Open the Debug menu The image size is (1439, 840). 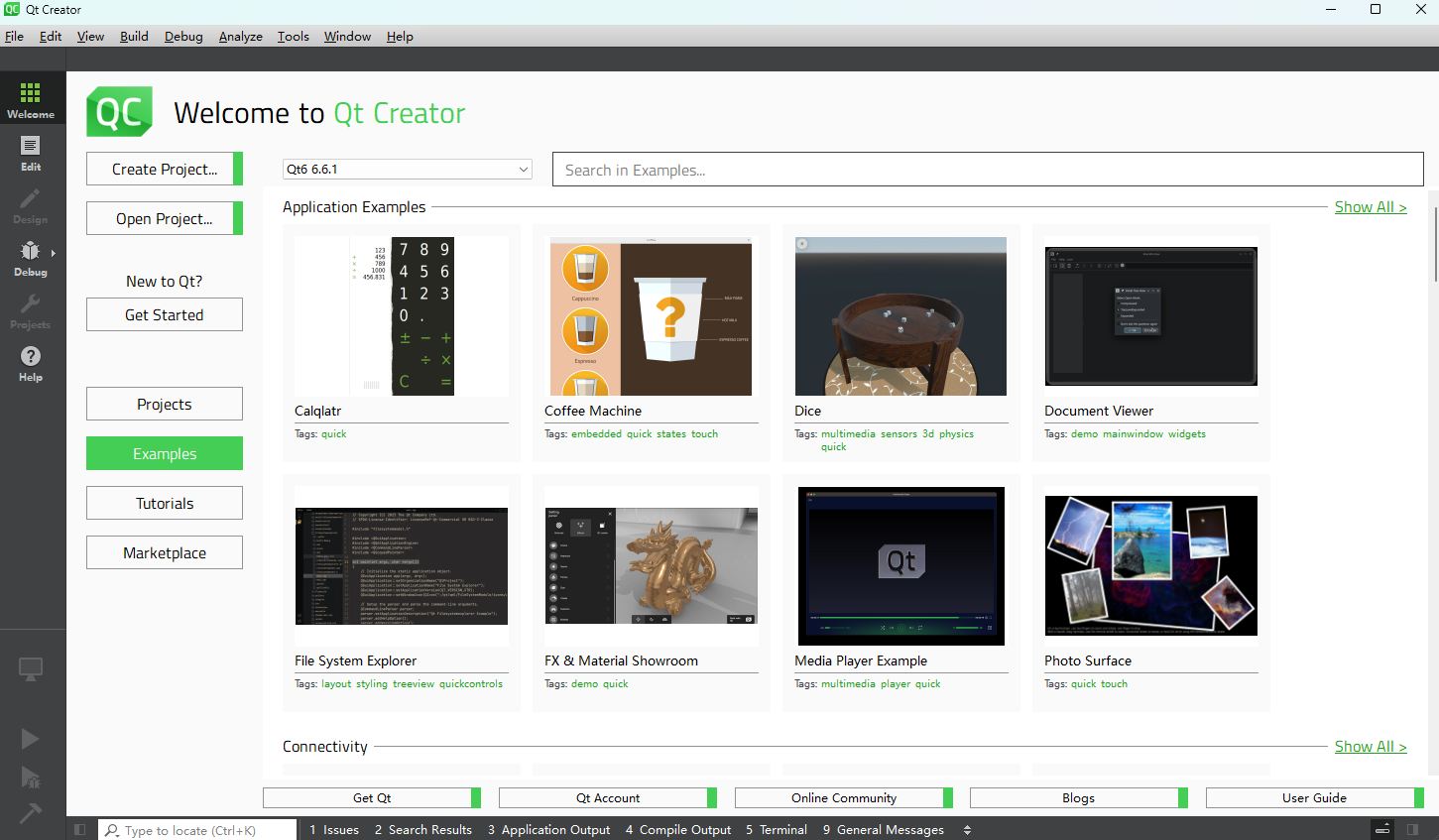coord(183,36)
